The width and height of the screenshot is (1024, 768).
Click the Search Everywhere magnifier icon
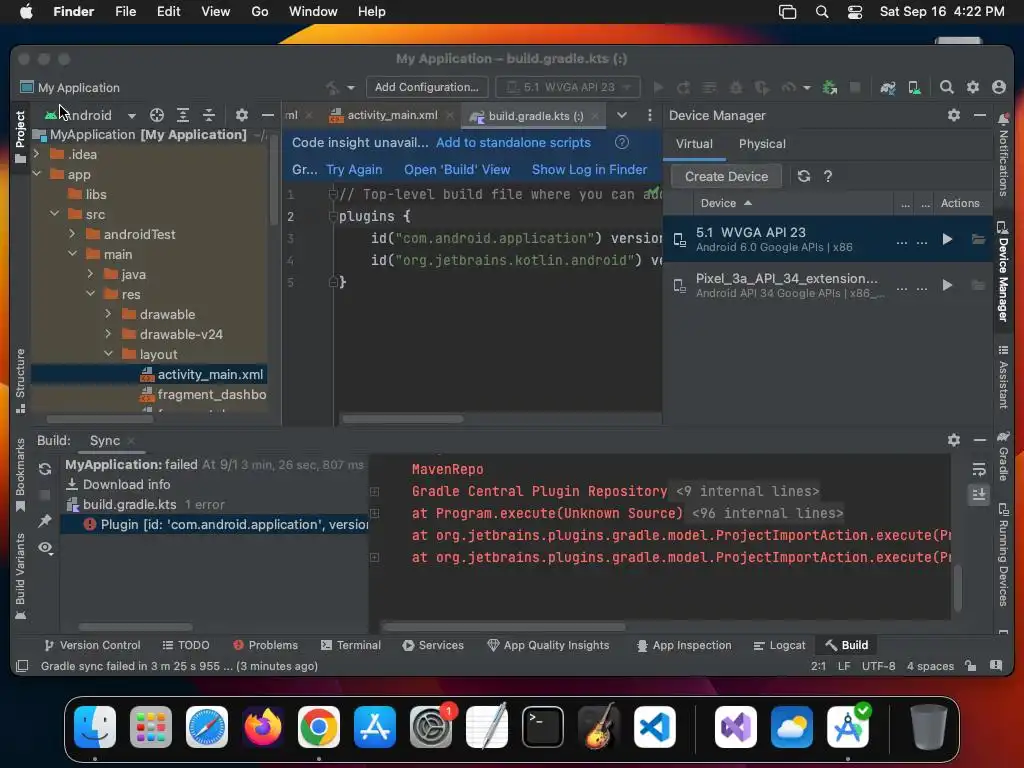point(946,87)
